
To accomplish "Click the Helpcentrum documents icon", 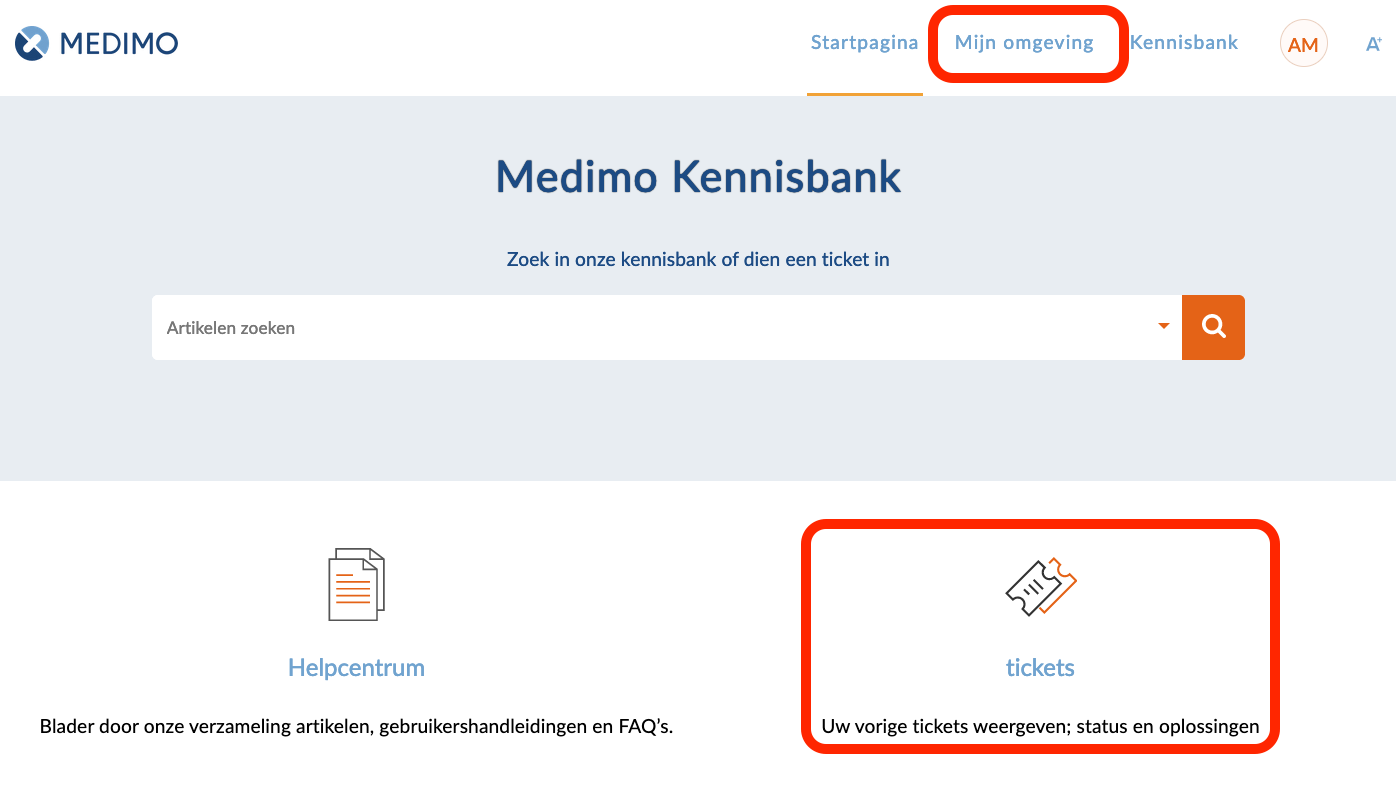I will (x=356, y=585).
